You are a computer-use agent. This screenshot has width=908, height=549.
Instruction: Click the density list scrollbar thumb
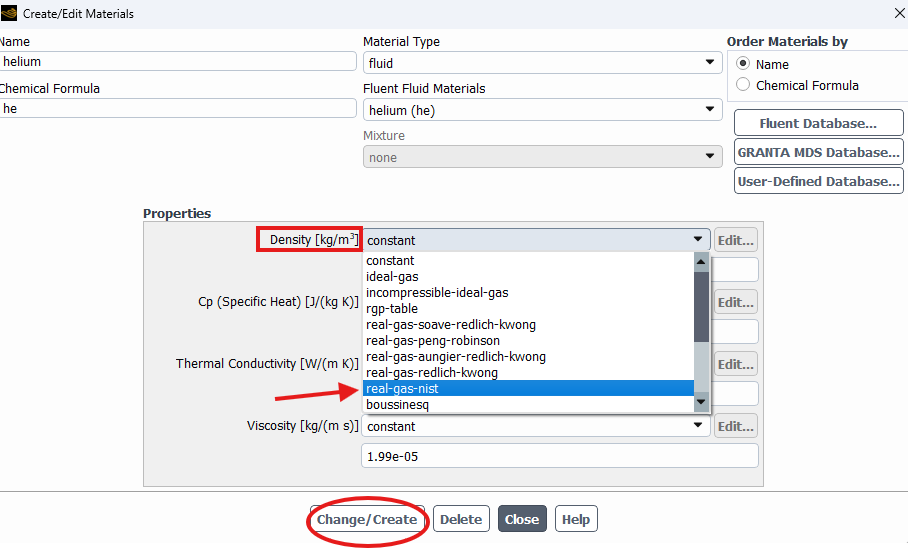pos(701,307)
